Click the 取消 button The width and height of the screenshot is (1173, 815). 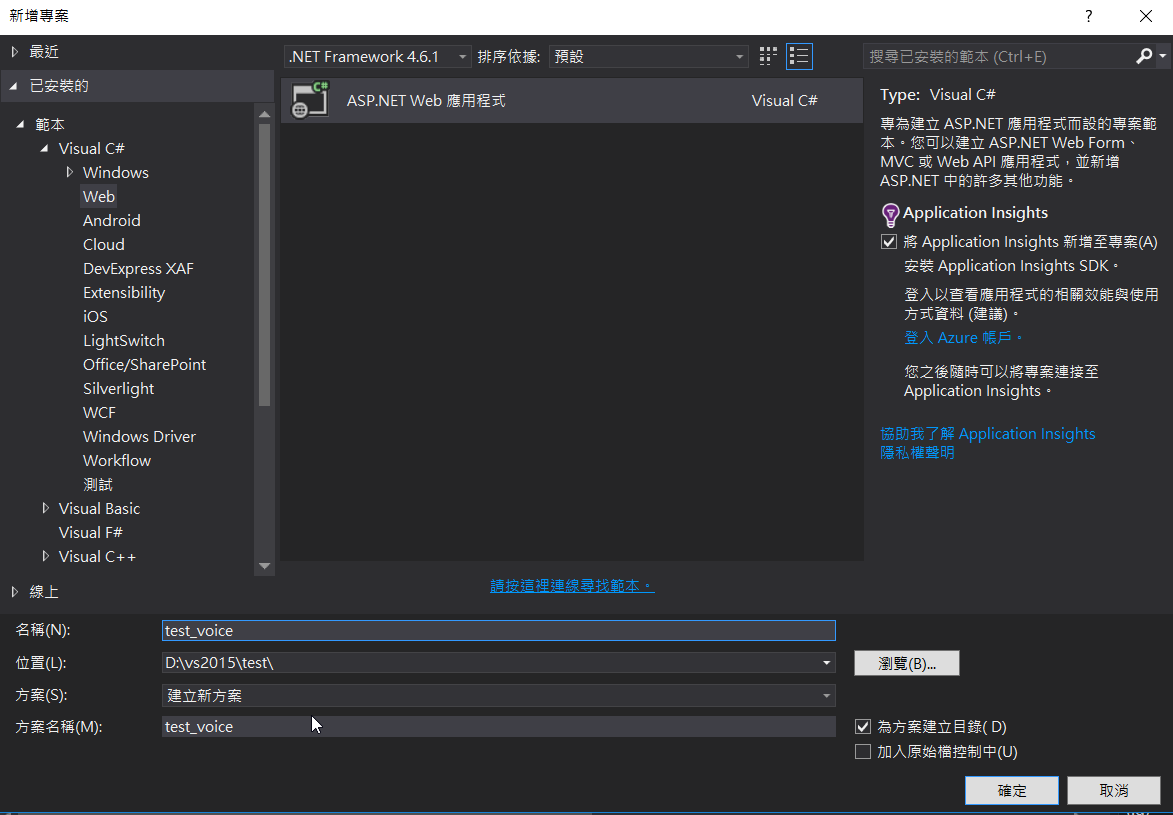point(1114,790)
